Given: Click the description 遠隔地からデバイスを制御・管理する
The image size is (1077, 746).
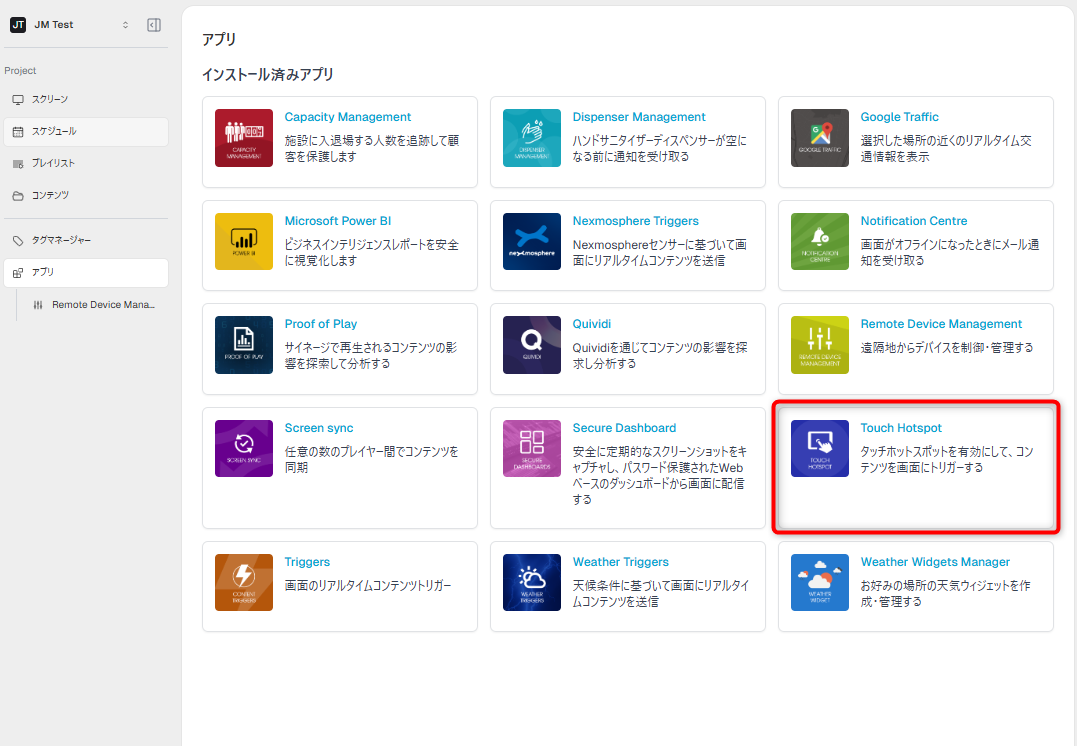Looking at the screenshot, I should coord(946,348).
